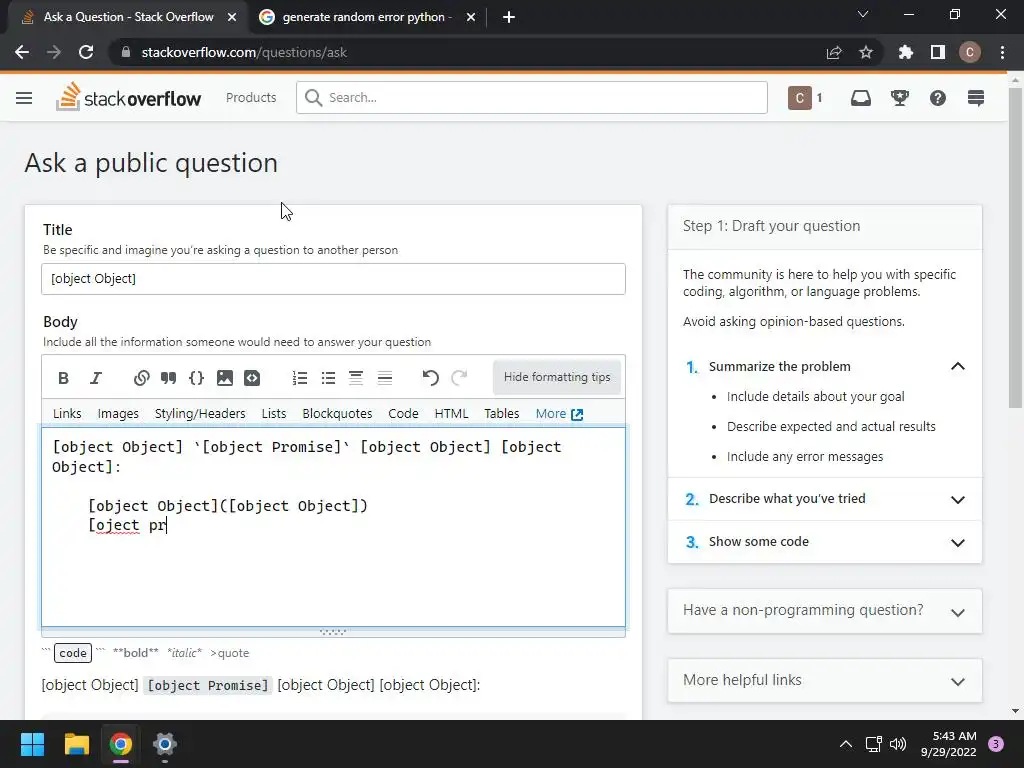
Task: Open the Links formatting tips tab
Action: [x=67, y=413]
